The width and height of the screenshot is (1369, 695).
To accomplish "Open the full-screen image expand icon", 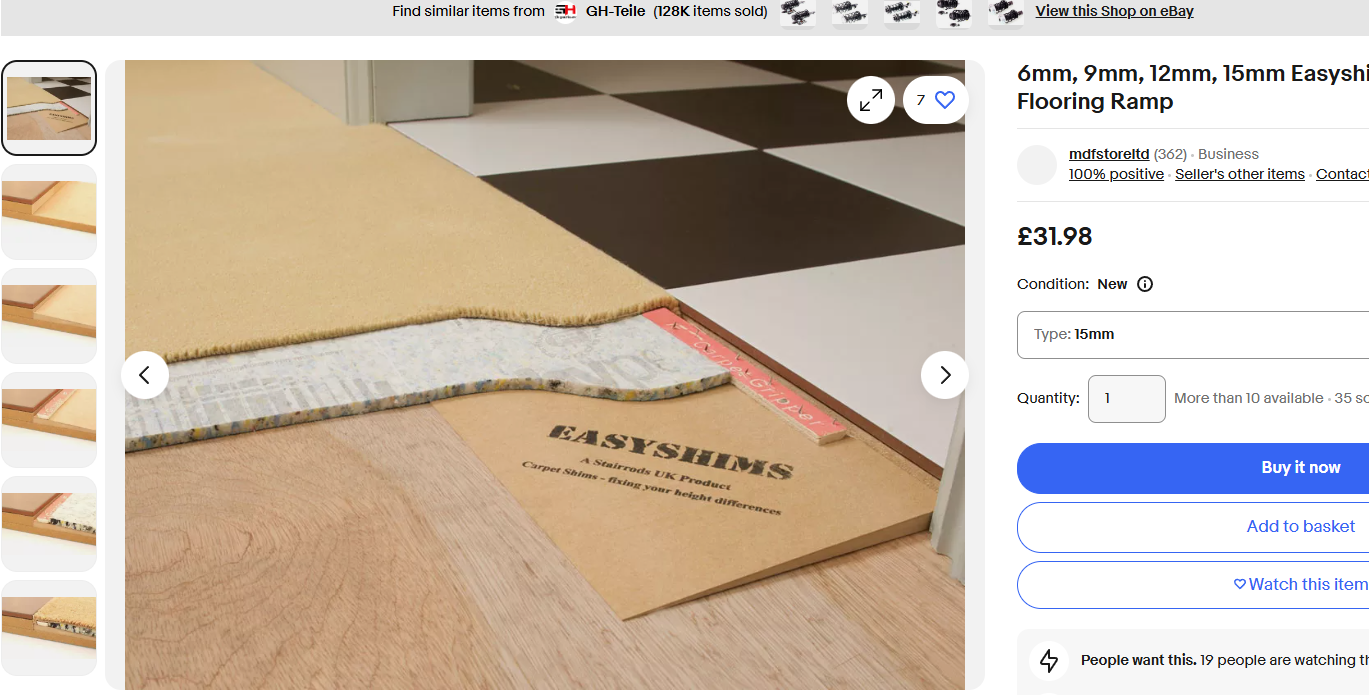I will pyautogui.click(x=871, y=100).
